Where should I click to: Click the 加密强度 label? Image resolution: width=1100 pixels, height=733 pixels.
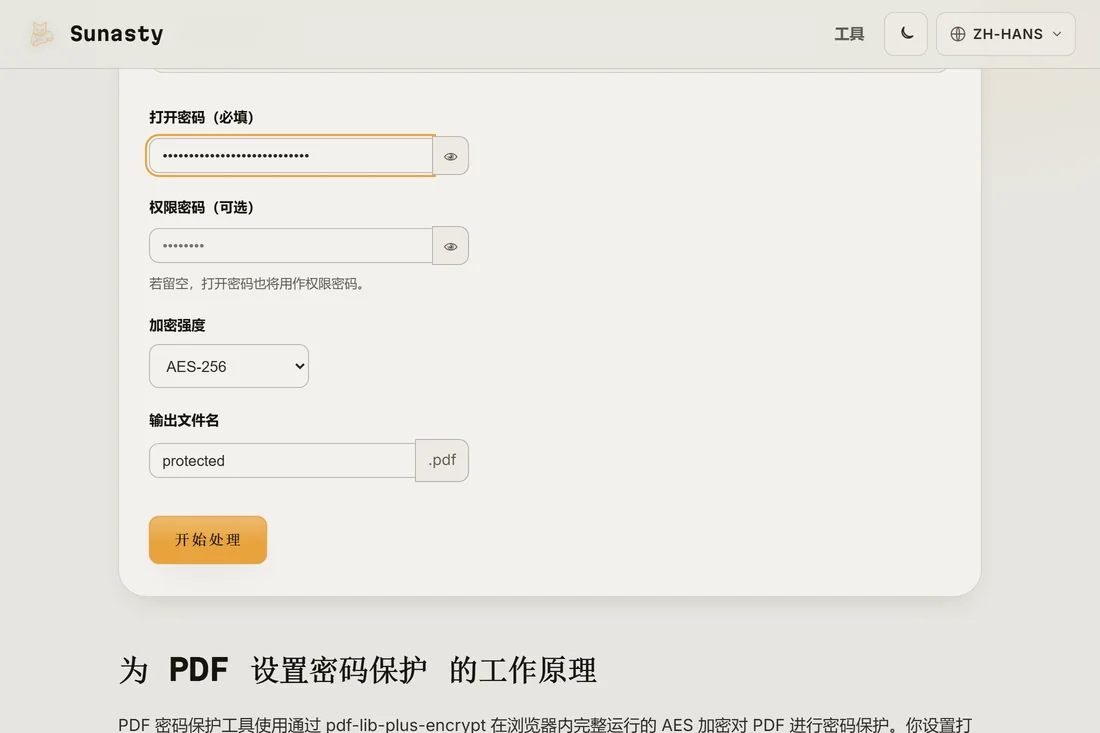177,325
